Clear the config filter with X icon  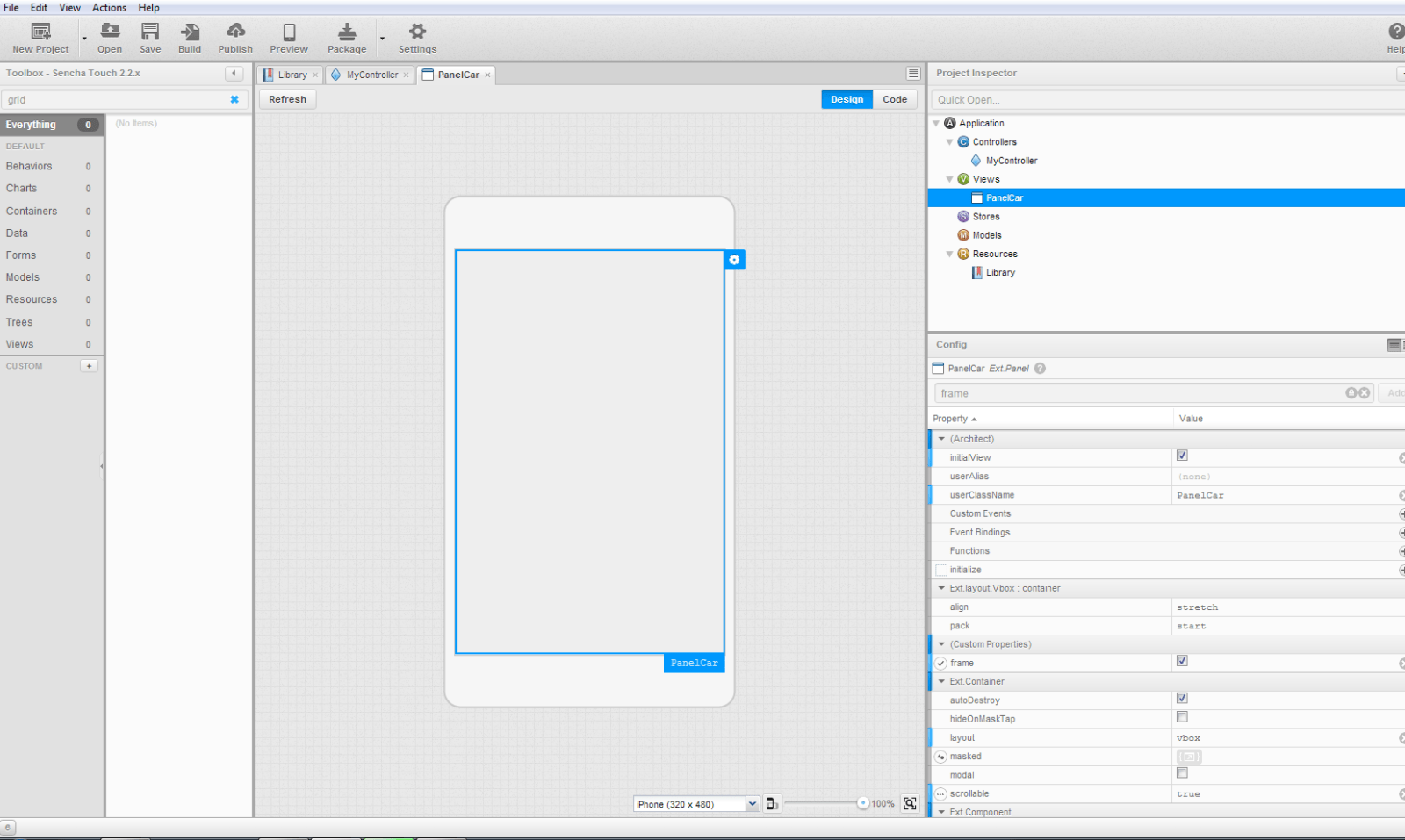1365,393
